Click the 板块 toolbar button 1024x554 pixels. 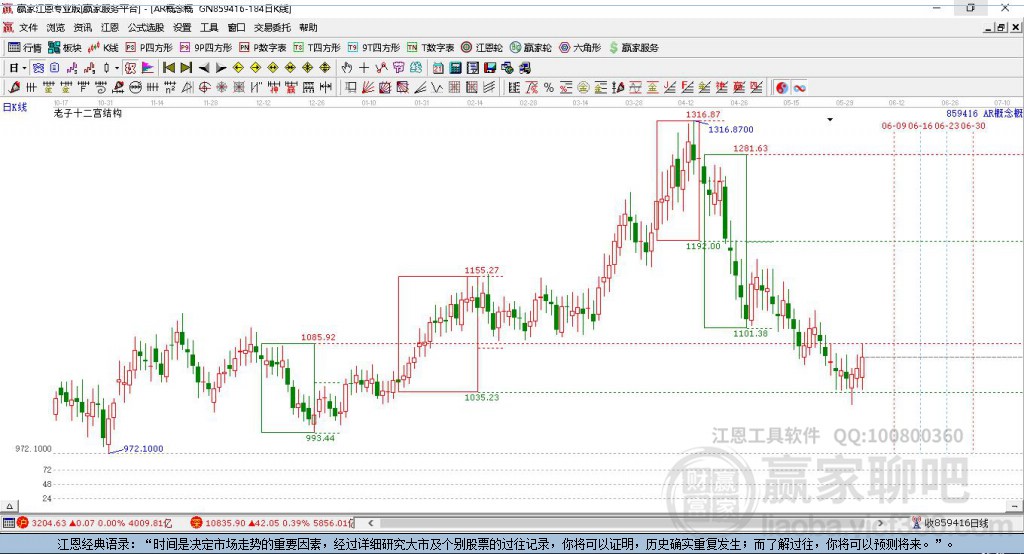pyautogui.click(x=64, y=48)
